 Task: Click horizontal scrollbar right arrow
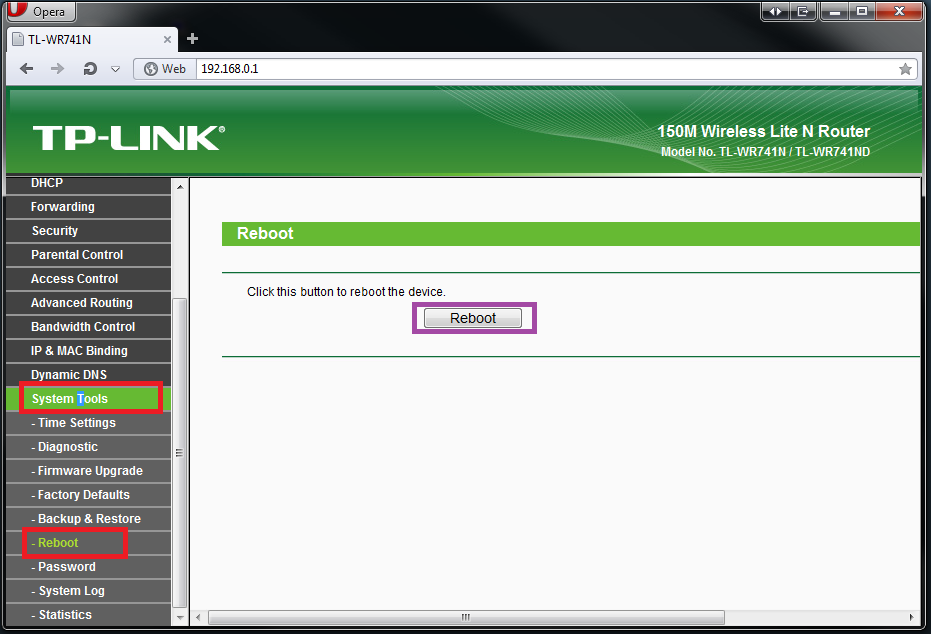[x=911, y=617]
